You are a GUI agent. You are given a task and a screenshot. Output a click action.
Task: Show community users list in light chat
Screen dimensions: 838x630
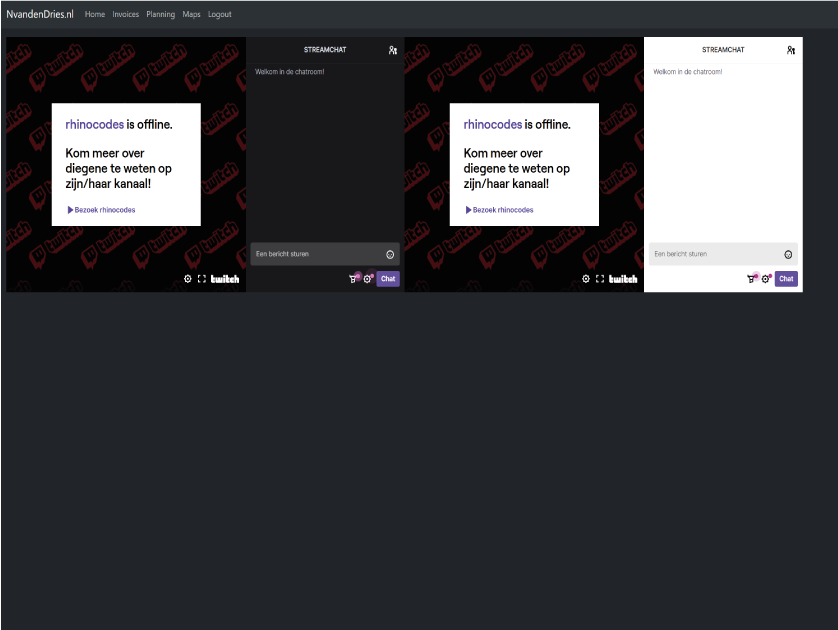(791, 50)
